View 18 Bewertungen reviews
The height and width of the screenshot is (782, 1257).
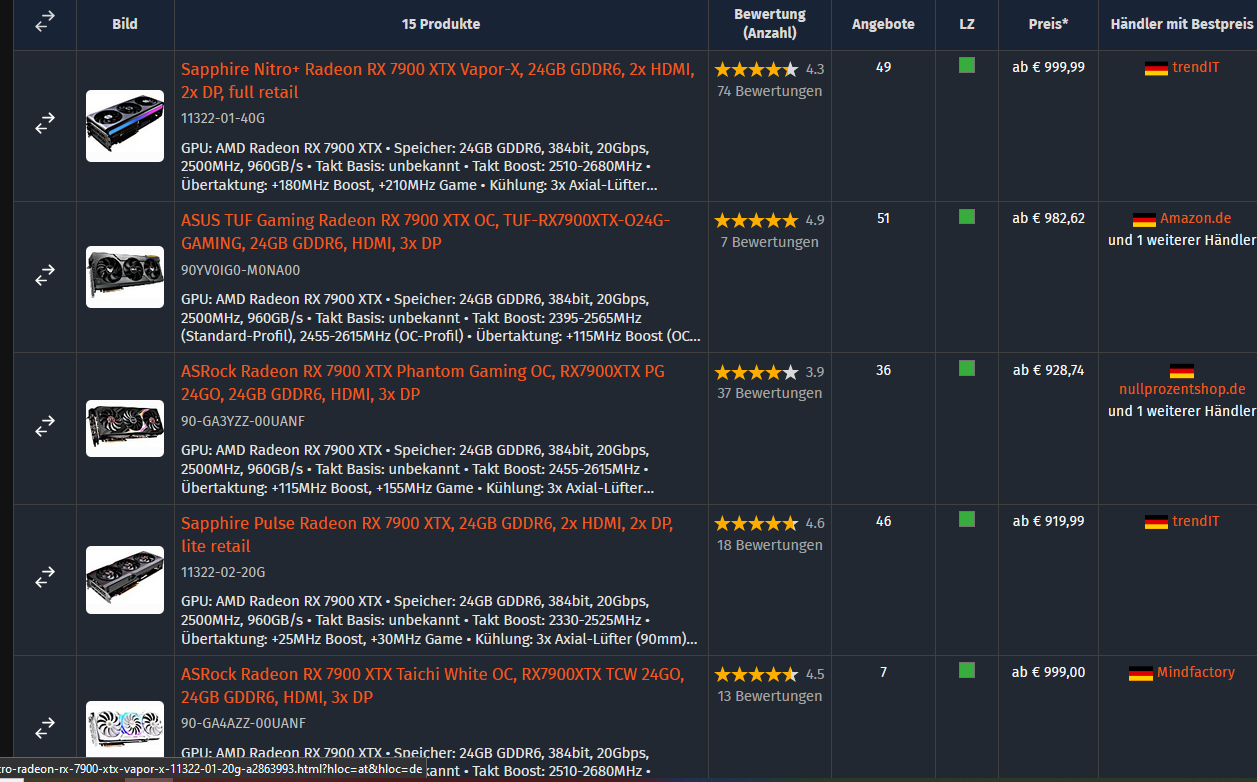point(769,545)
